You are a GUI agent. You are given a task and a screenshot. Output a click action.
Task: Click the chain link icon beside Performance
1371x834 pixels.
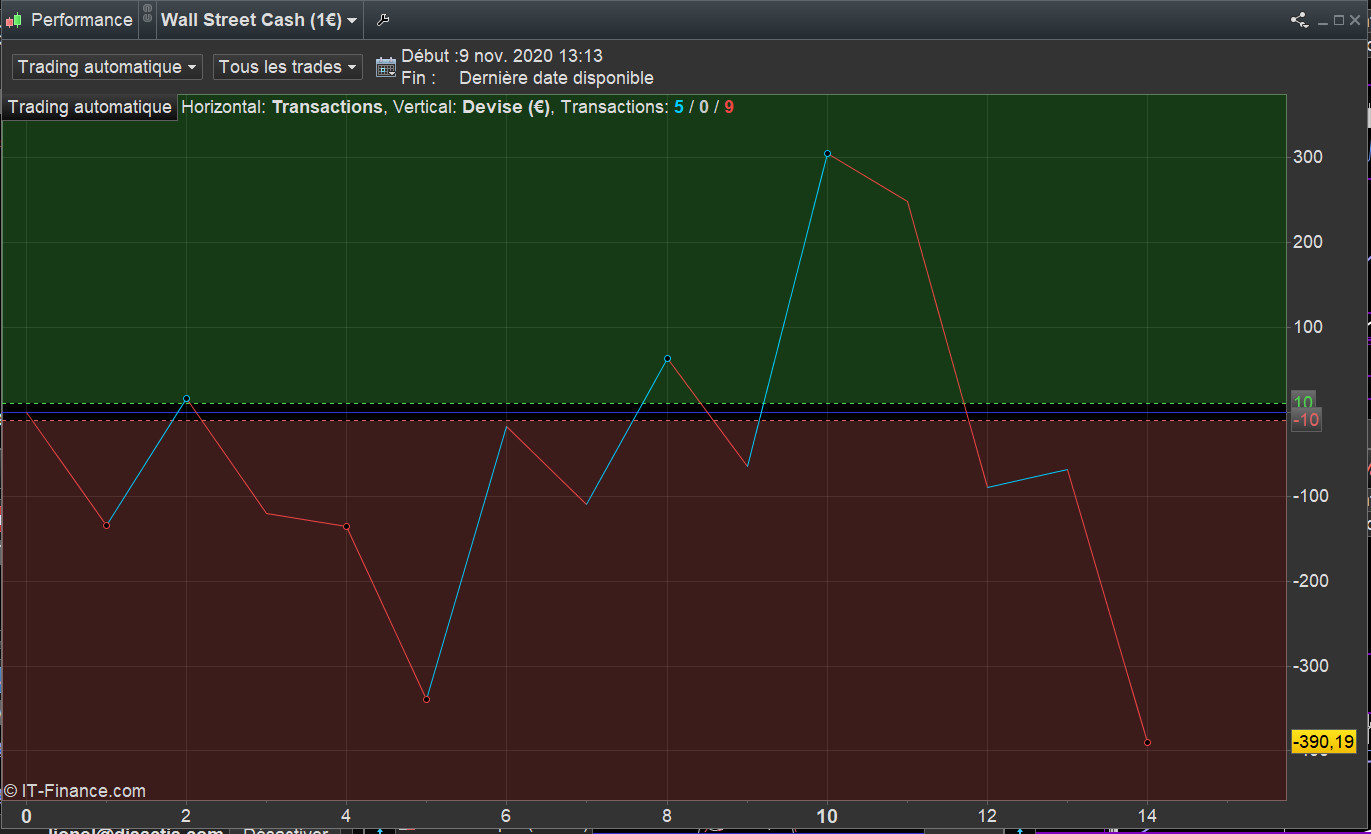click(147, 14)
